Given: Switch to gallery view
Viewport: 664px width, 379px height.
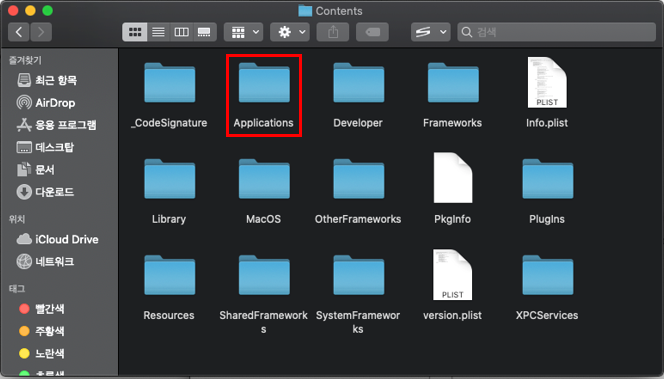Looking at the screenshot, I should coord(205,32).
